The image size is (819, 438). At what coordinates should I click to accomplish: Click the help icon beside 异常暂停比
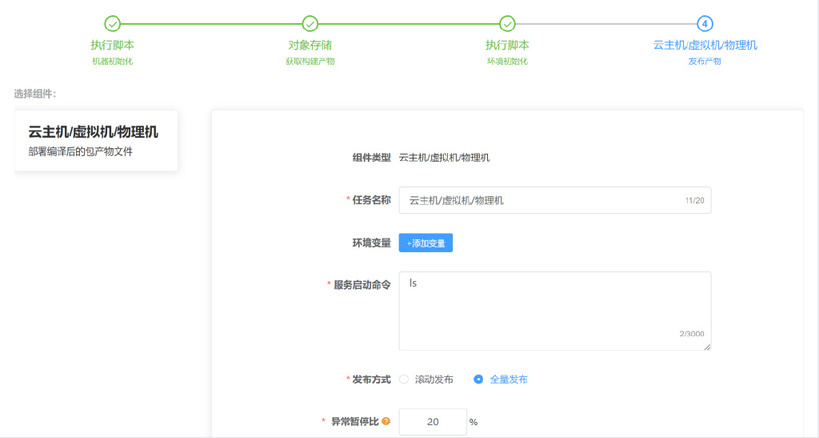386,421
